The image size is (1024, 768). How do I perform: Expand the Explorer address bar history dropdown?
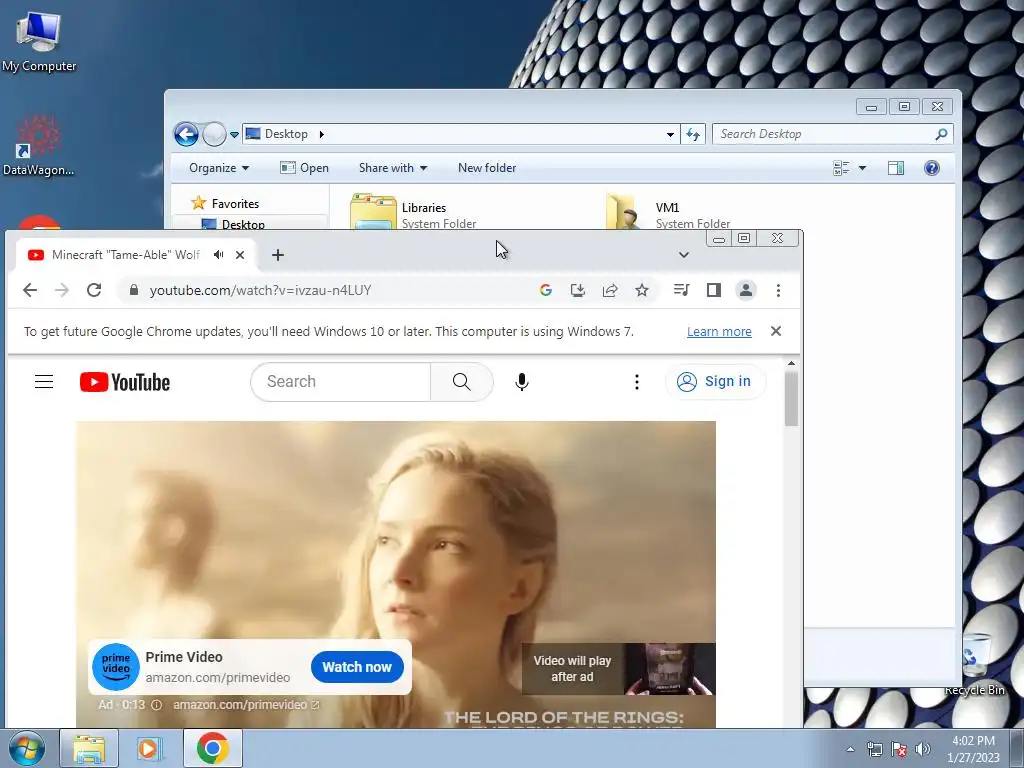[670, 135]
